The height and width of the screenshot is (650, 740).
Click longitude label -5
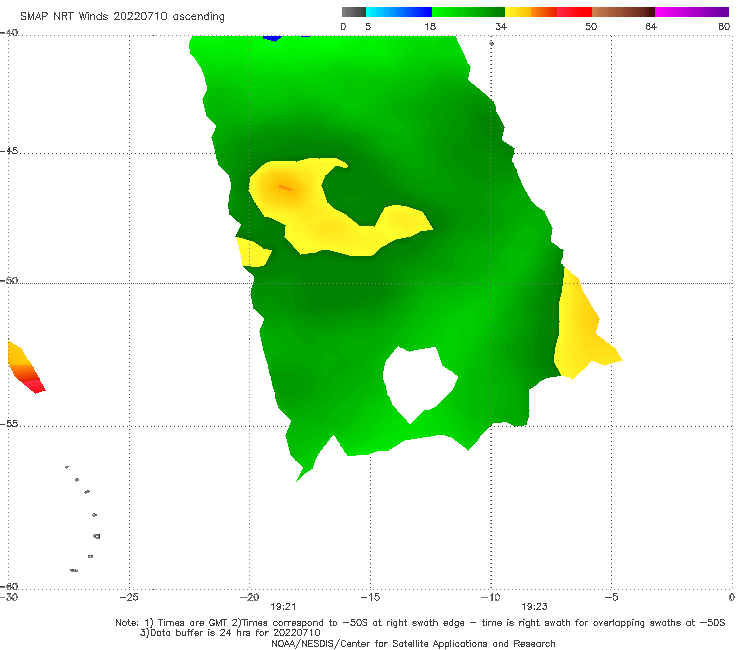611,597
